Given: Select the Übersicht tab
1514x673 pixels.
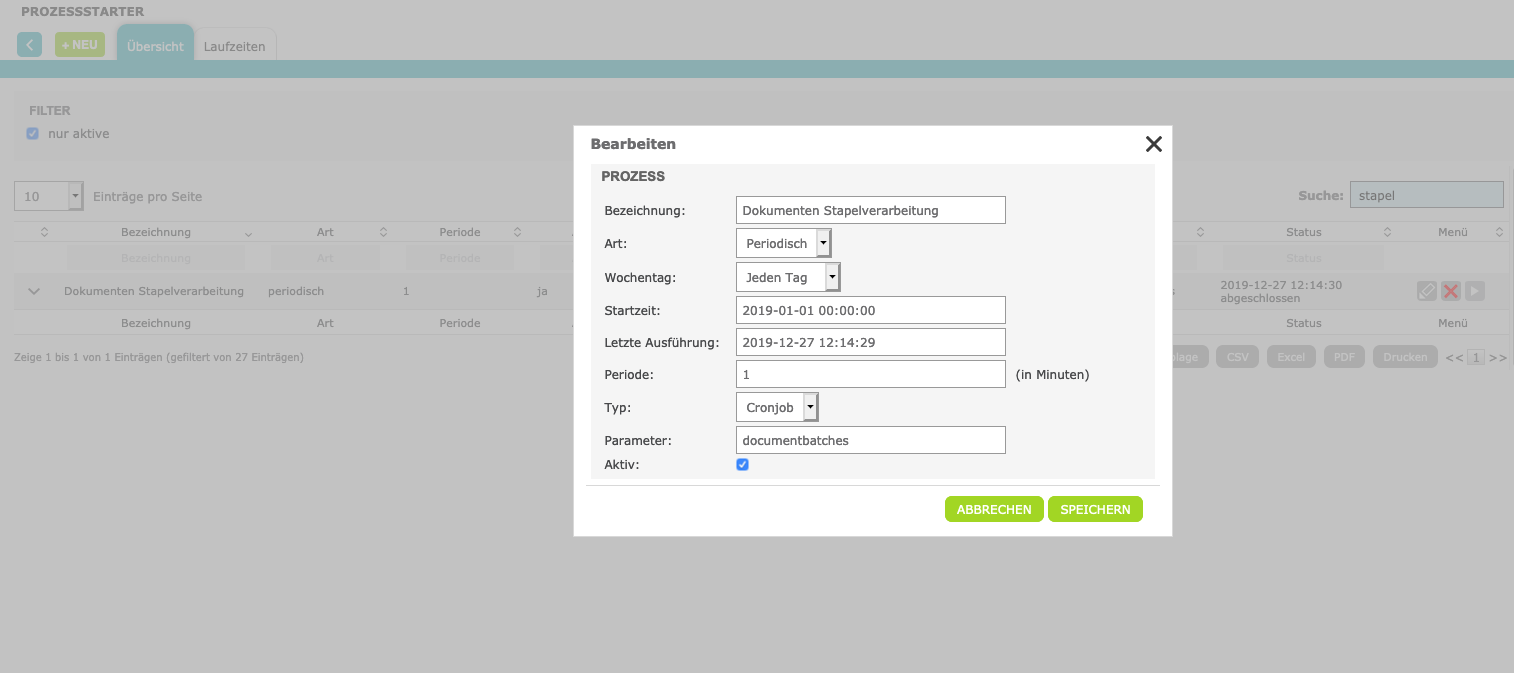Looking at the screenshot, I should (x=155, y=46).
